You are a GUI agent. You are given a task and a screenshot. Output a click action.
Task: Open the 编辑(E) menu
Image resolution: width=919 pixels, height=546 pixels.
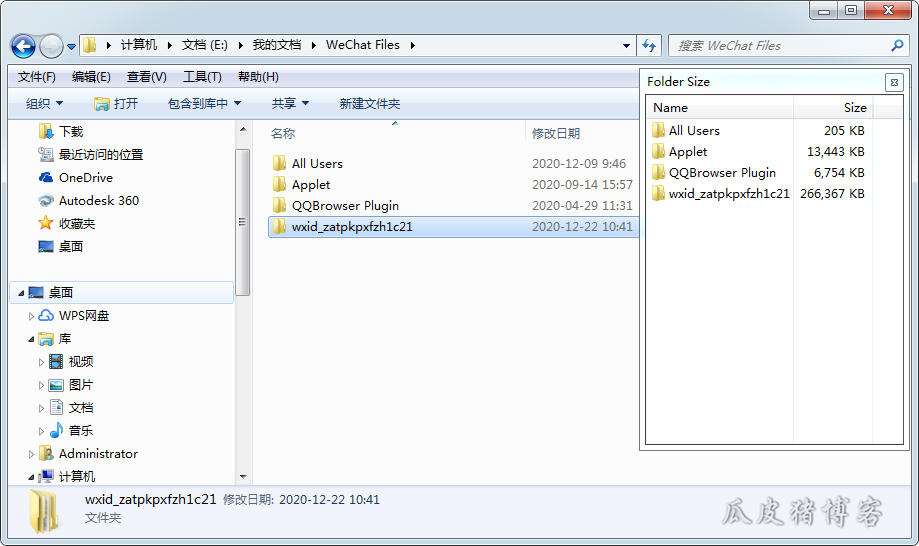click(91, 77)
